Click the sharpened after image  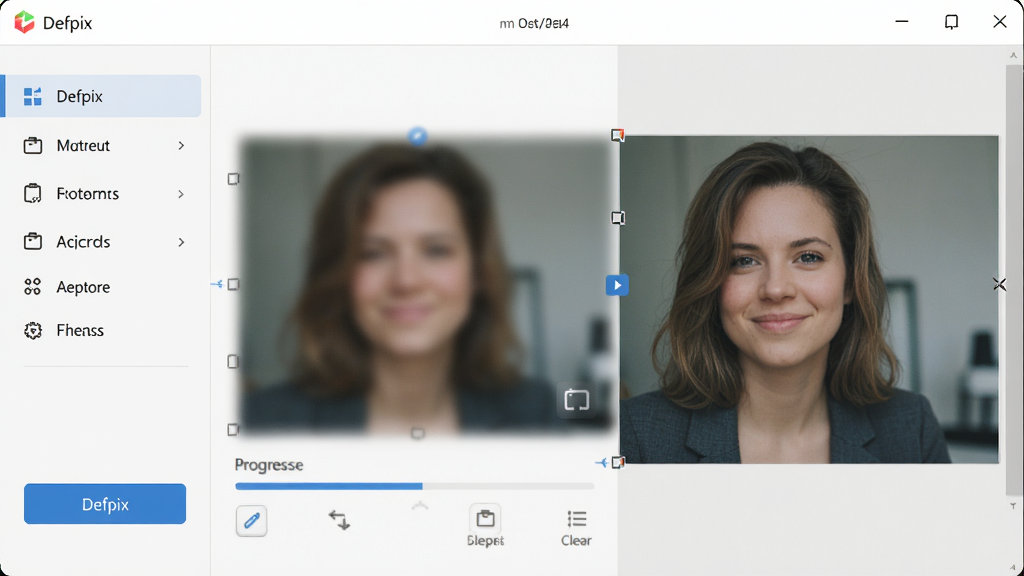(x=809, y=300)
